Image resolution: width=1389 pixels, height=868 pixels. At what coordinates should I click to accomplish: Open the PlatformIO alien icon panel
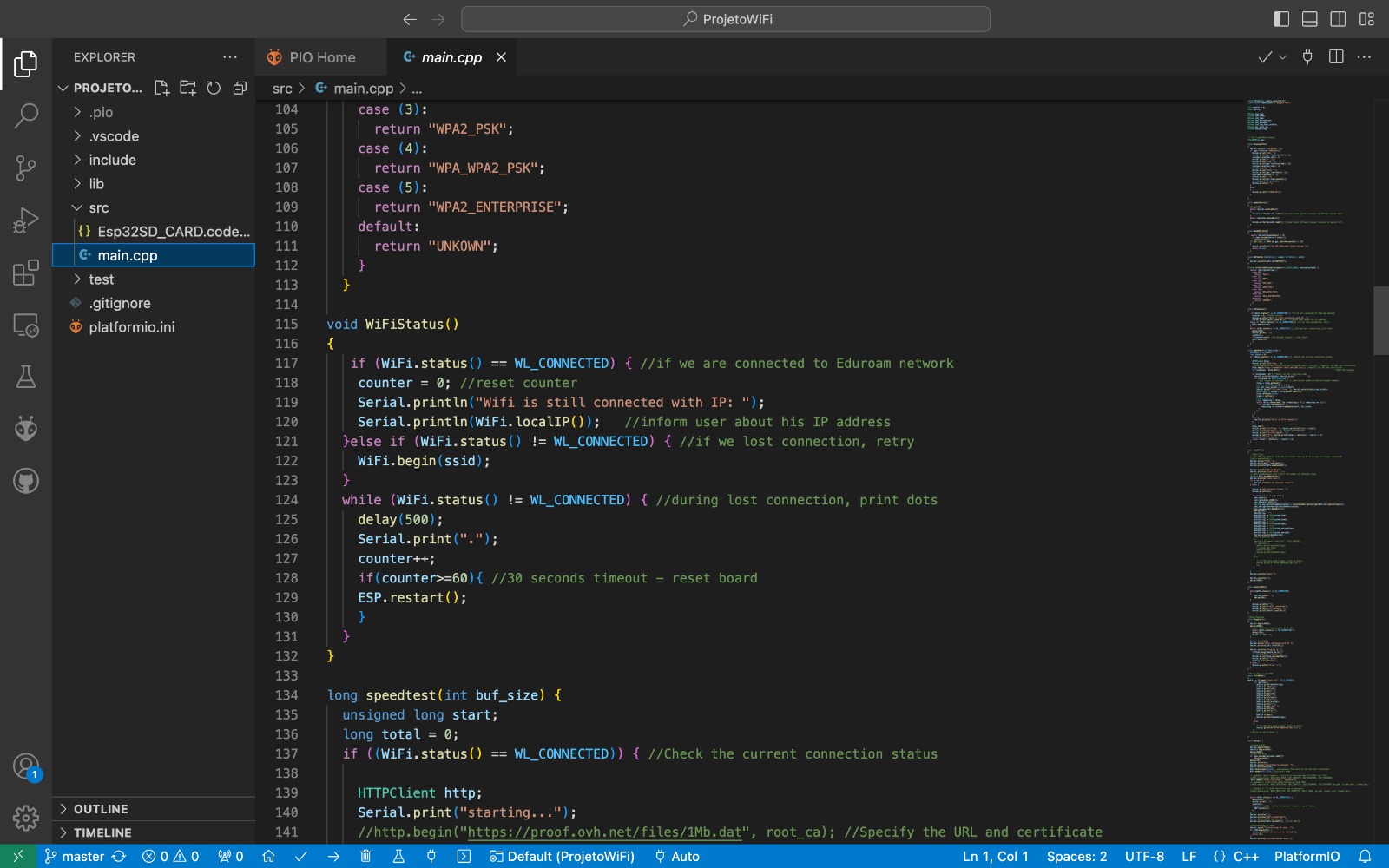tap(26, 429)
